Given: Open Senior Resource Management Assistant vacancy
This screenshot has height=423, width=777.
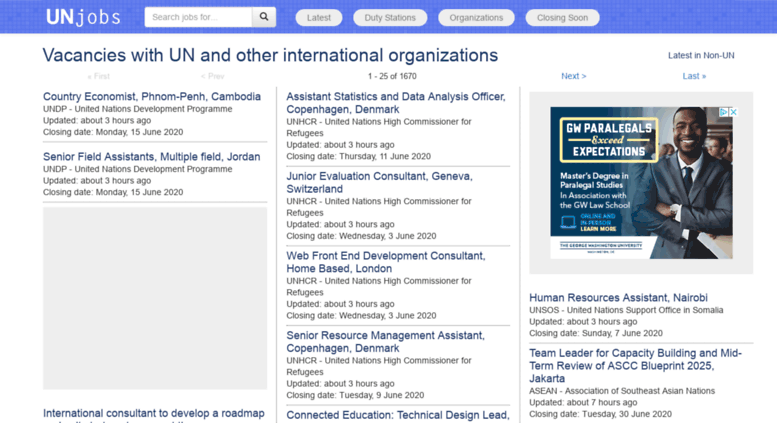Looking at the screenshot, I should coord(385,342).
